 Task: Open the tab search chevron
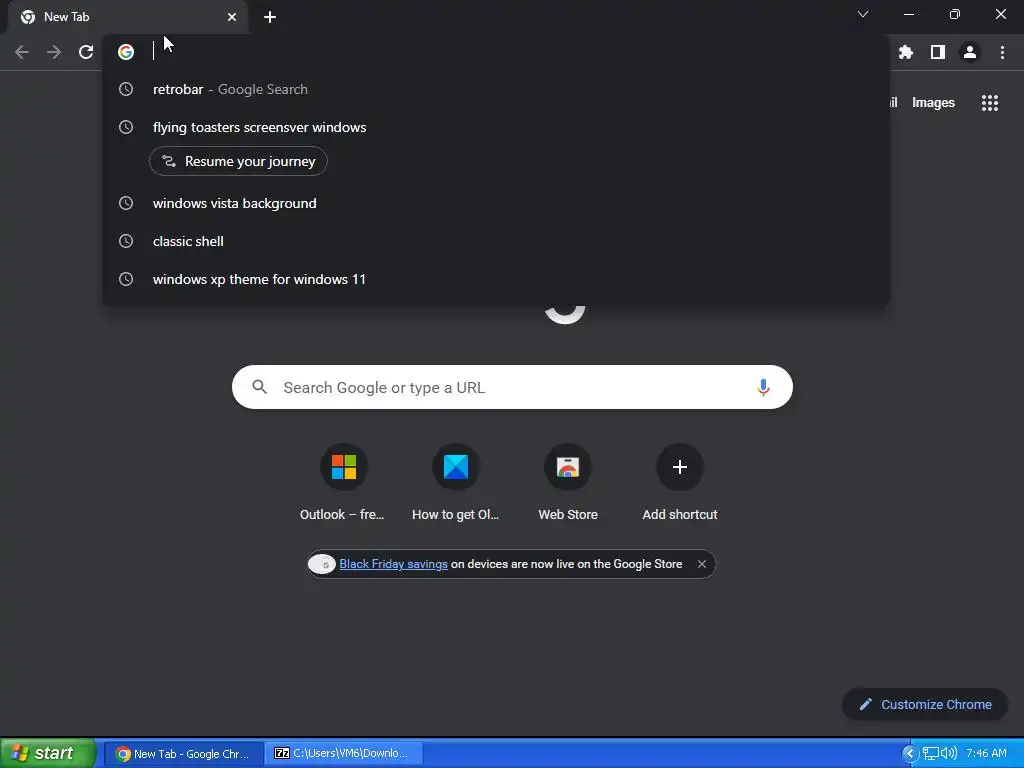point(863,14)
